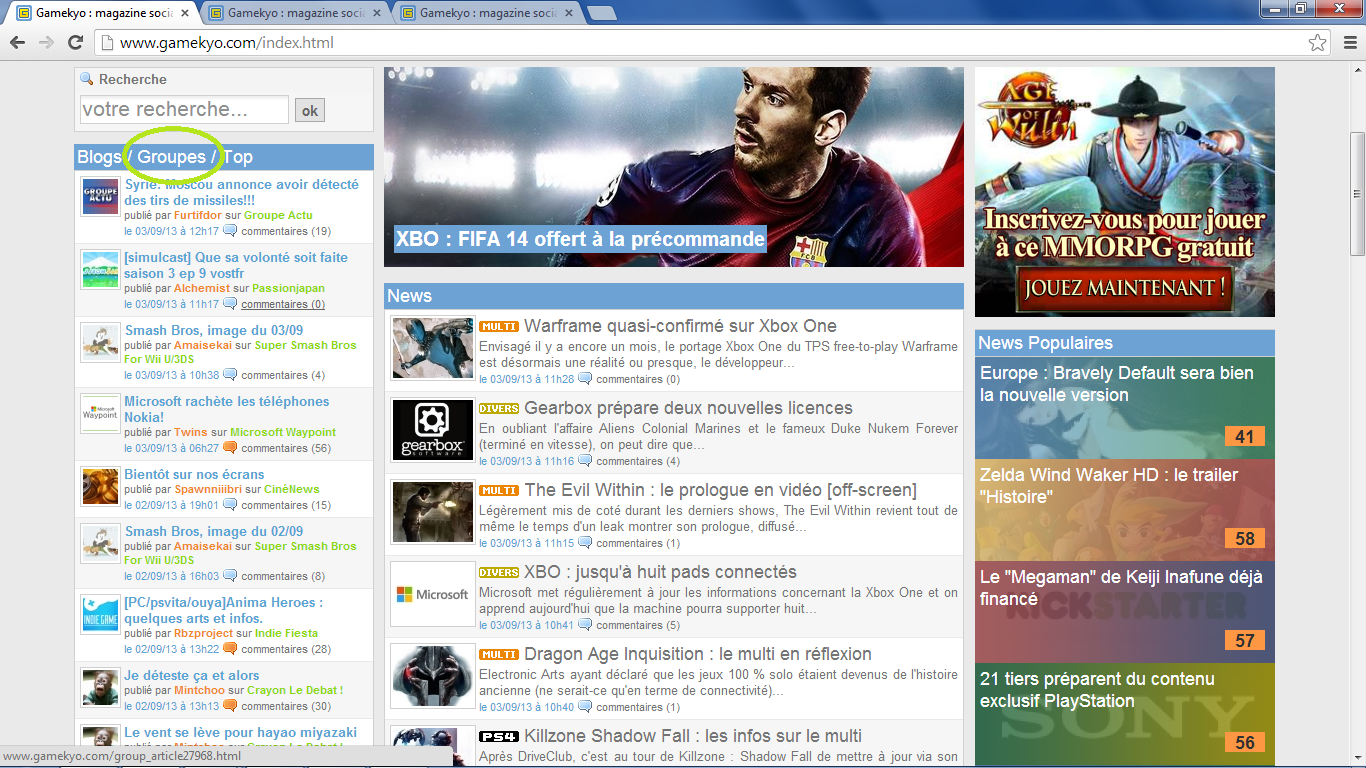
Task: Open Smash Bros image du 03/09 post
Action: 214,330
